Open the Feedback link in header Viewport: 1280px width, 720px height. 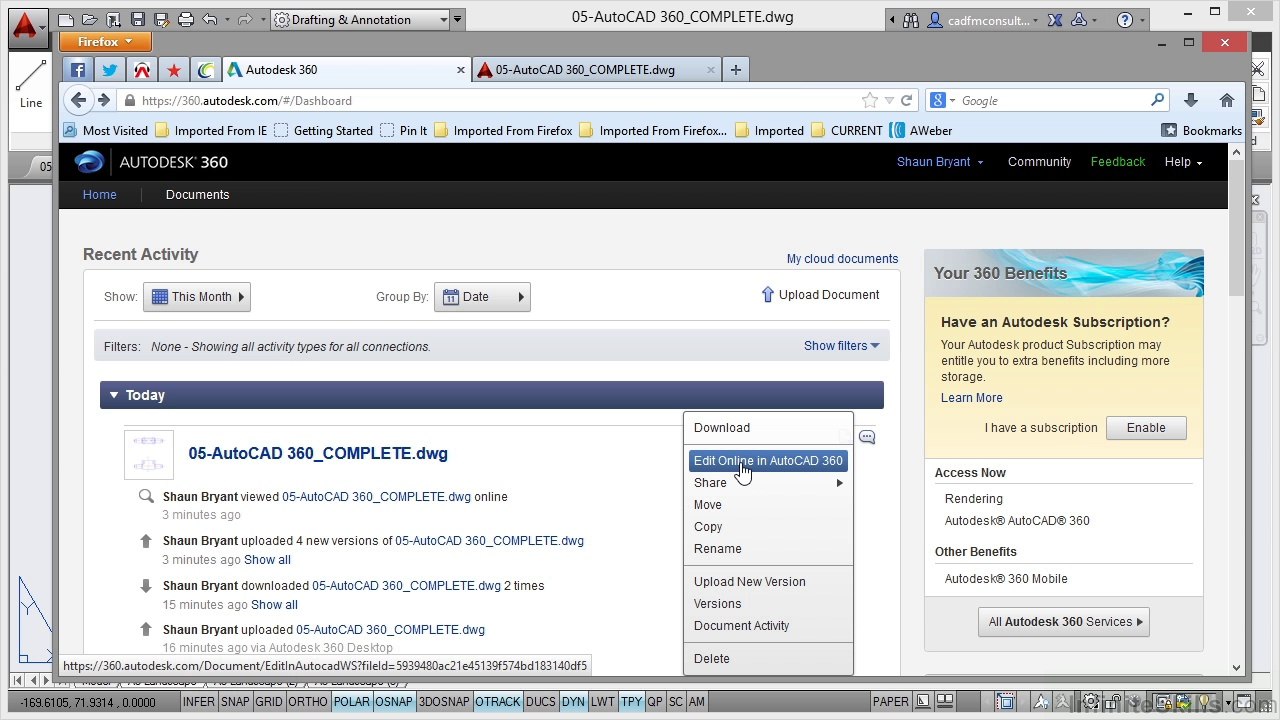pos(1118,162)
